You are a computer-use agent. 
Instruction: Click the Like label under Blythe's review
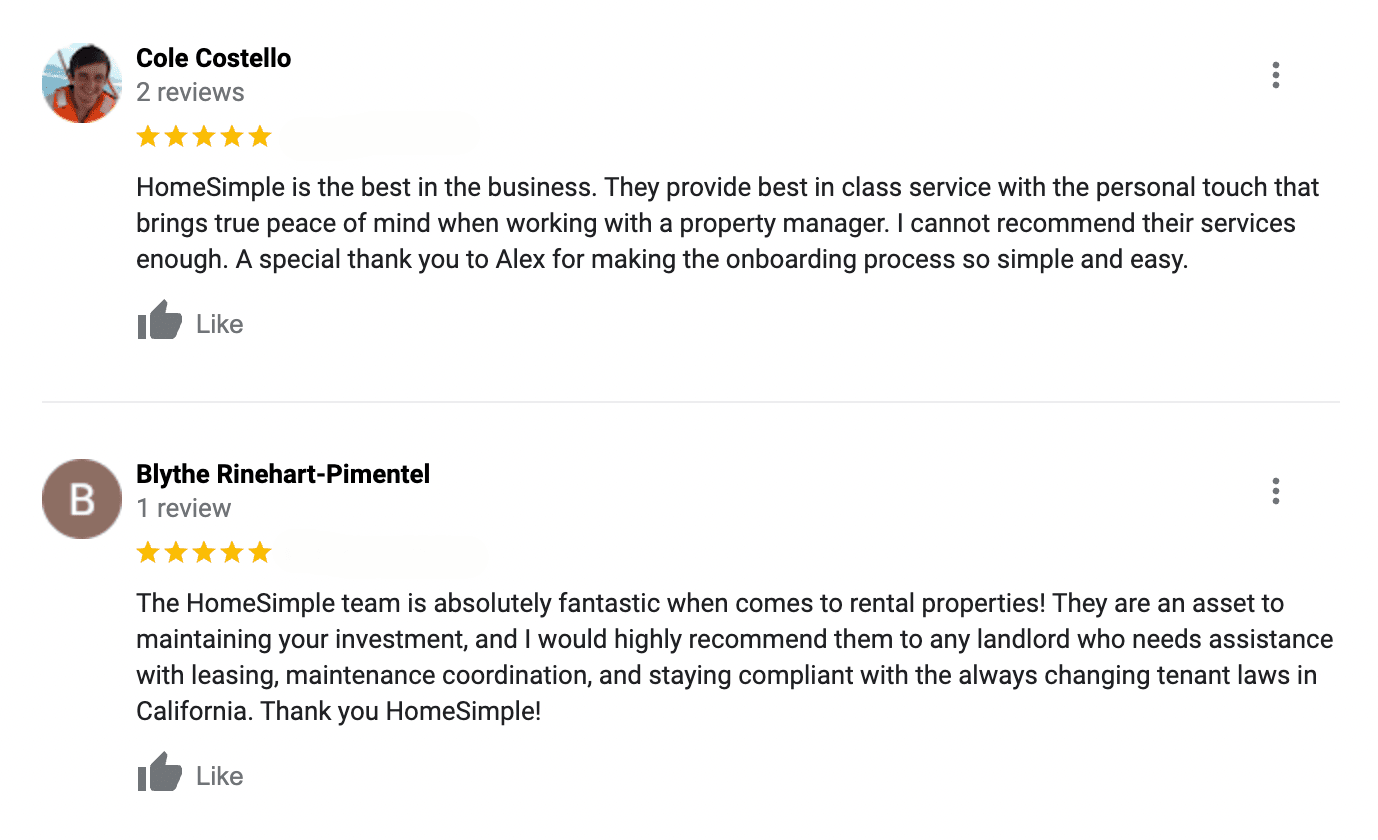coord(219,776)
